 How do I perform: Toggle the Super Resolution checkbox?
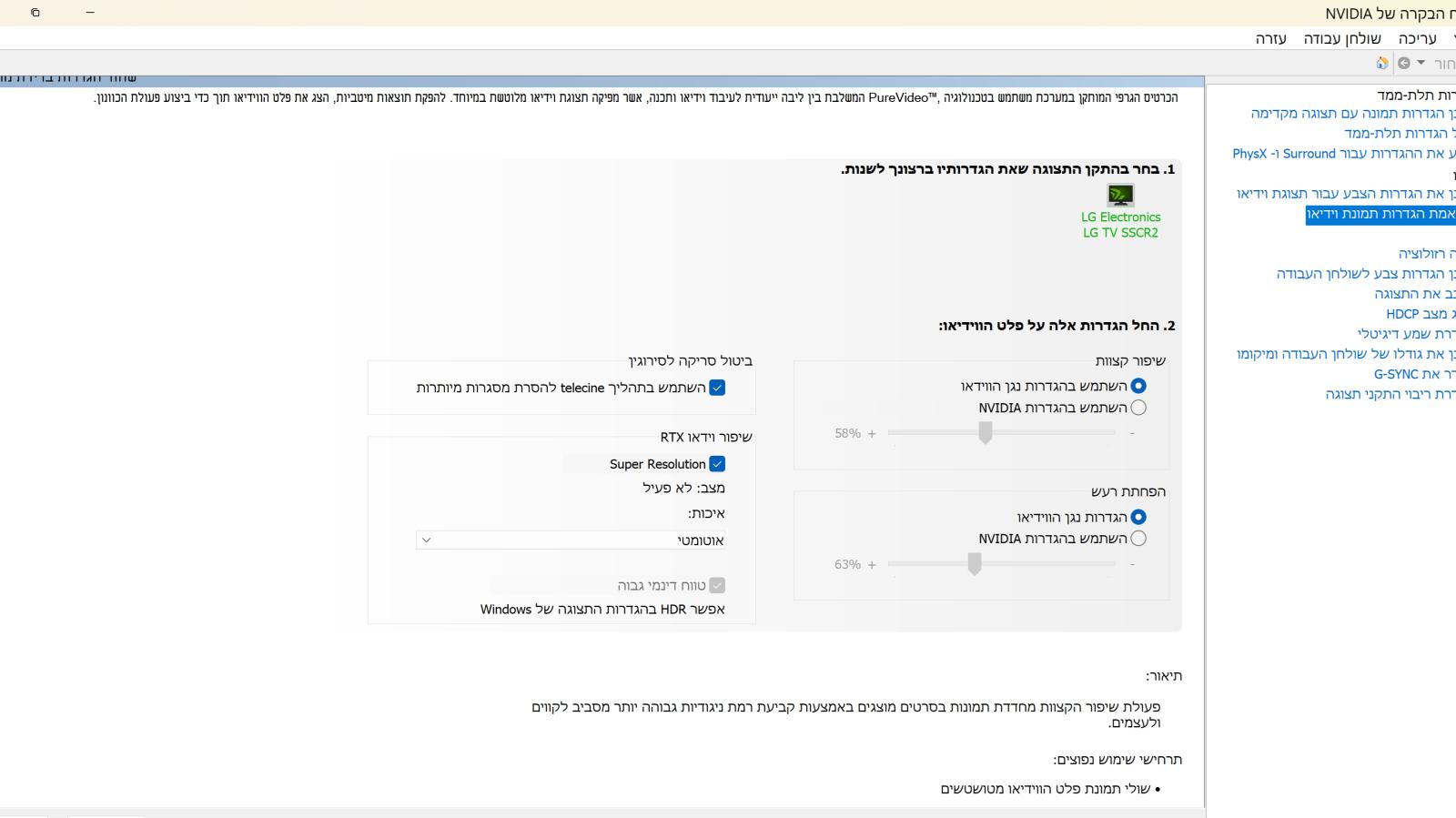(x=717, y=464)
